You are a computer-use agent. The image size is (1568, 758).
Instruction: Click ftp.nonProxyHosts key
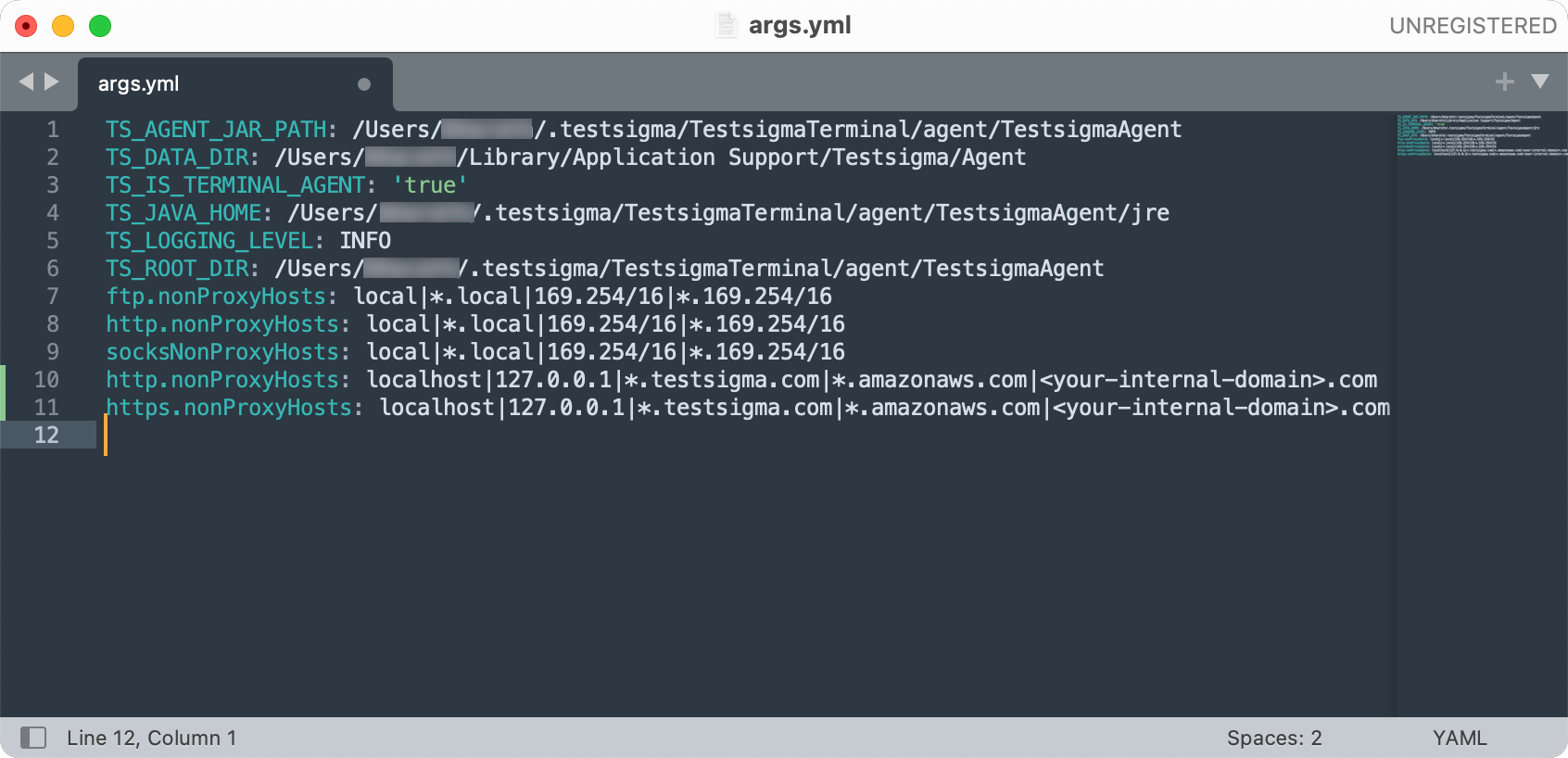[216, 297]
